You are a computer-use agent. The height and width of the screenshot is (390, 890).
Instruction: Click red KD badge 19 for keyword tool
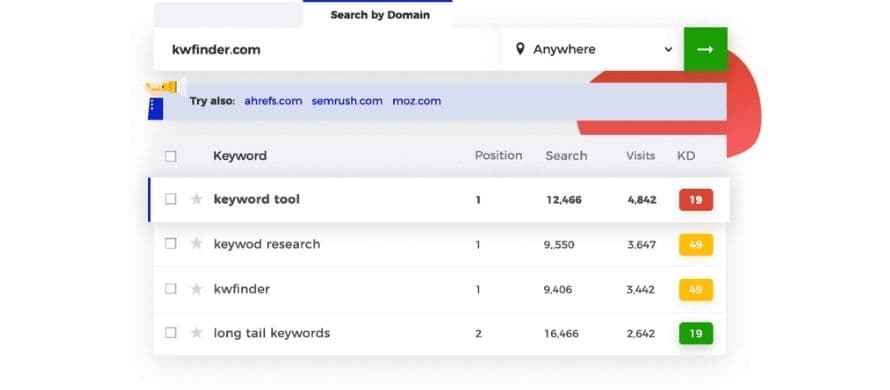click(696, 200)
